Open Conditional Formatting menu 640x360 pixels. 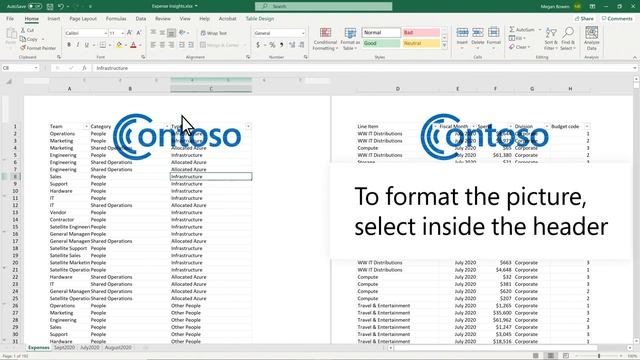[x=325, y=39]
